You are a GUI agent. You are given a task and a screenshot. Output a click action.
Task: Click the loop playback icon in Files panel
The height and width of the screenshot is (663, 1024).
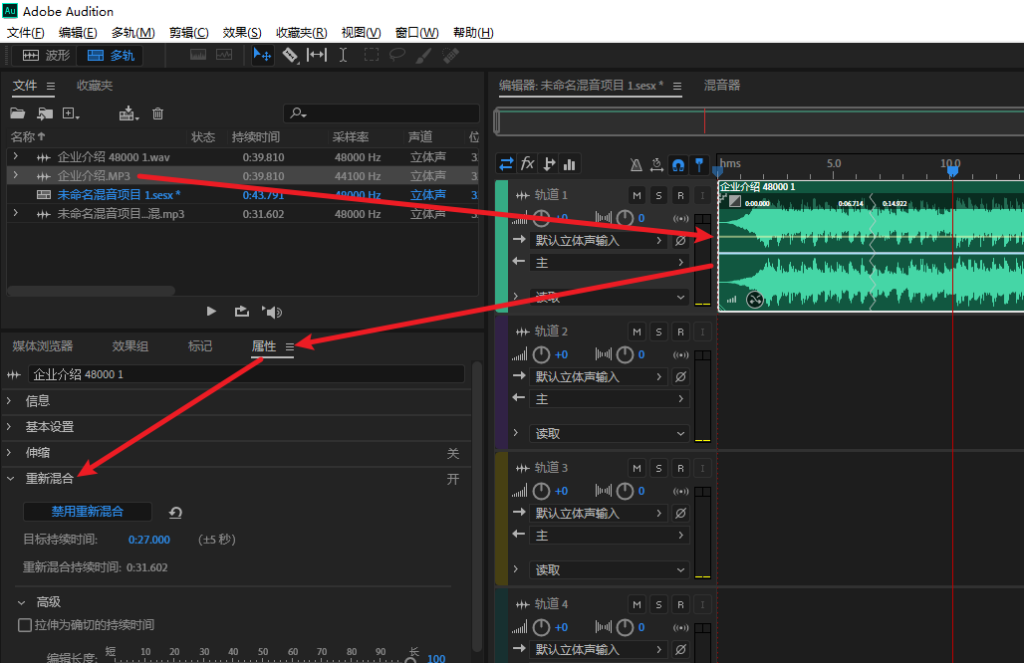pos(241,312)
